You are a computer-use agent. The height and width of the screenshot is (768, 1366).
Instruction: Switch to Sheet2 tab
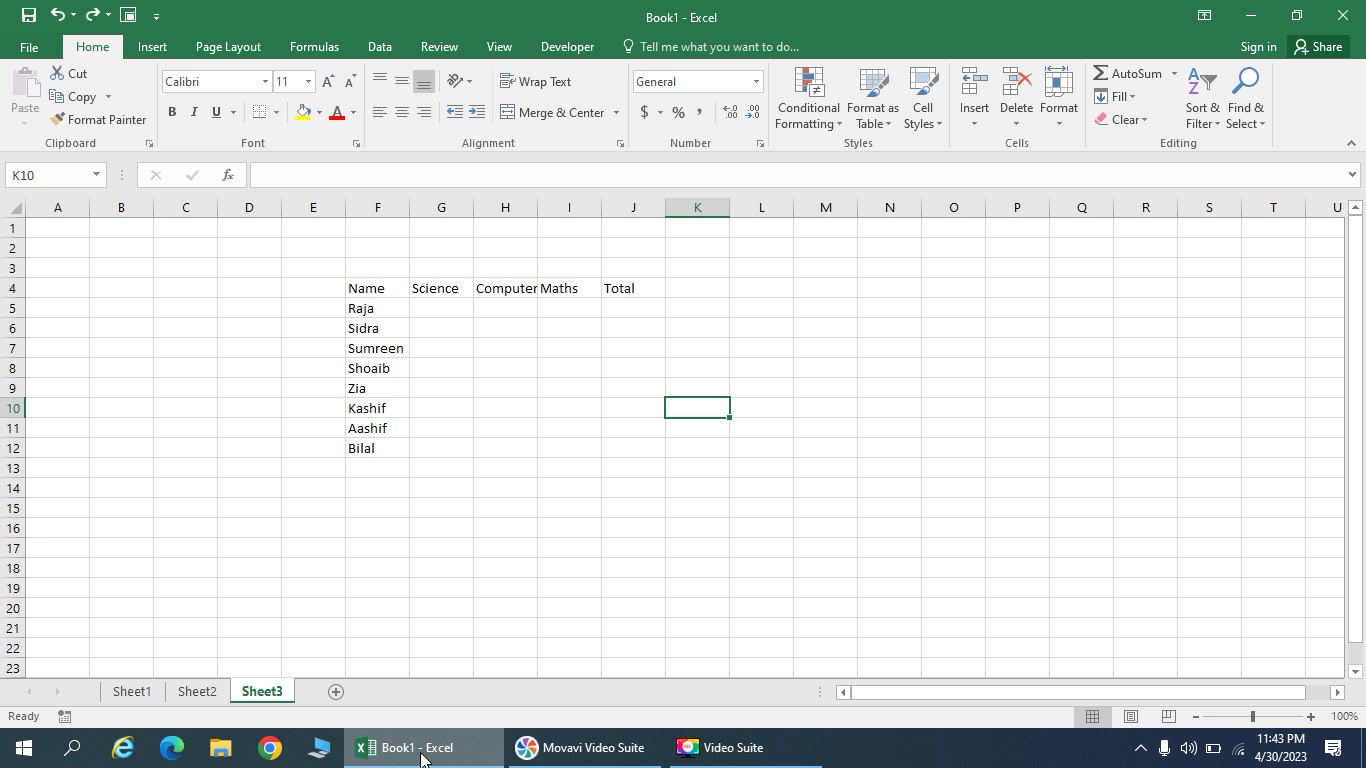197,691
